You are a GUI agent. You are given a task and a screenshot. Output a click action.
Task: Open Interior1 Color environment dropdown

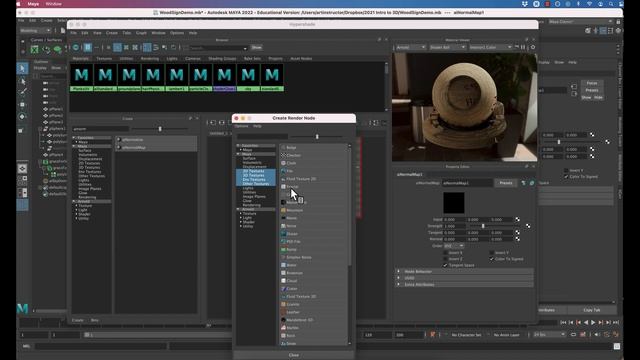click(x=490, y=47)
